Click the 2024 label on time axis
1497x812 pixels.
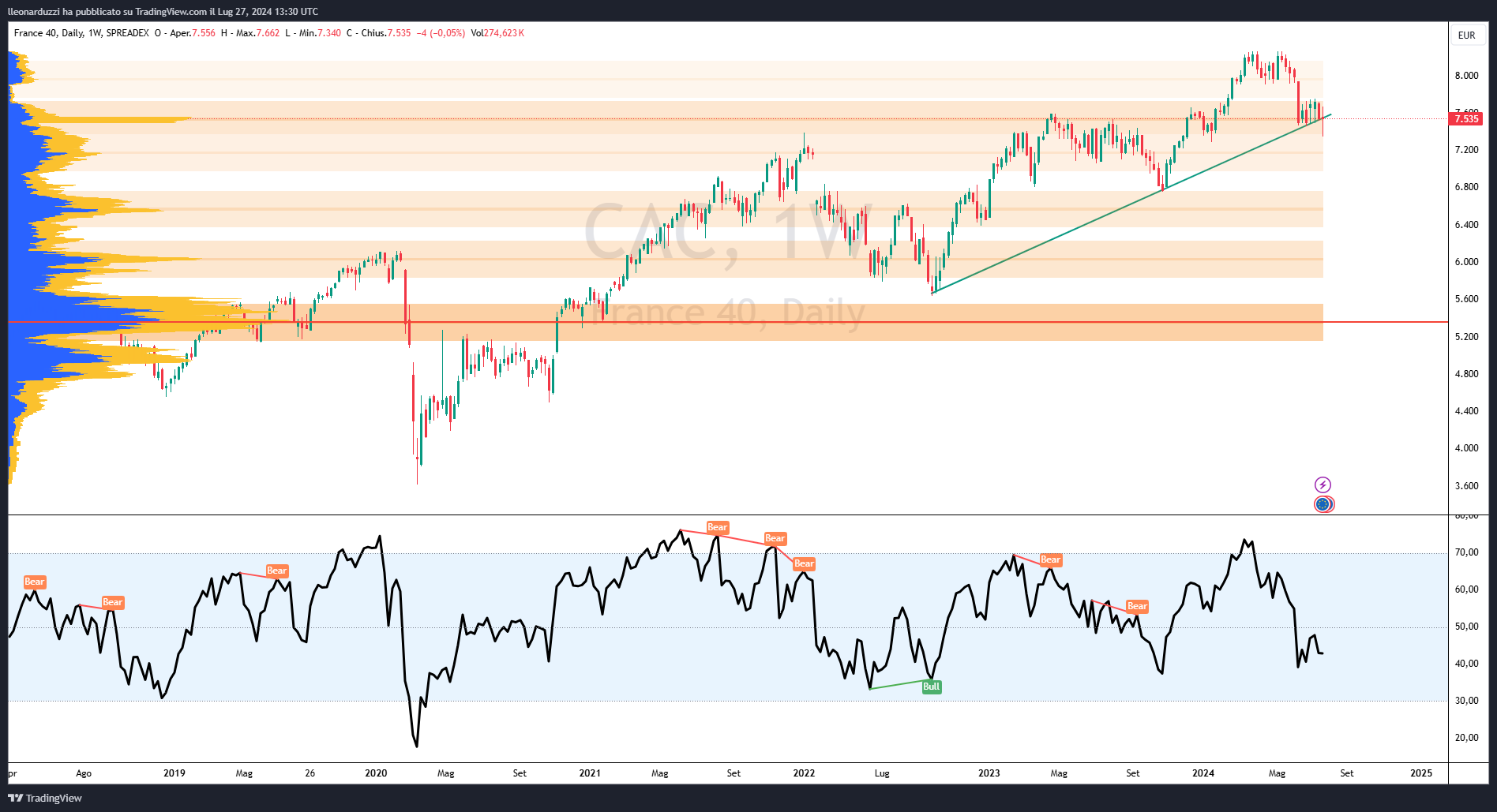1203,773
